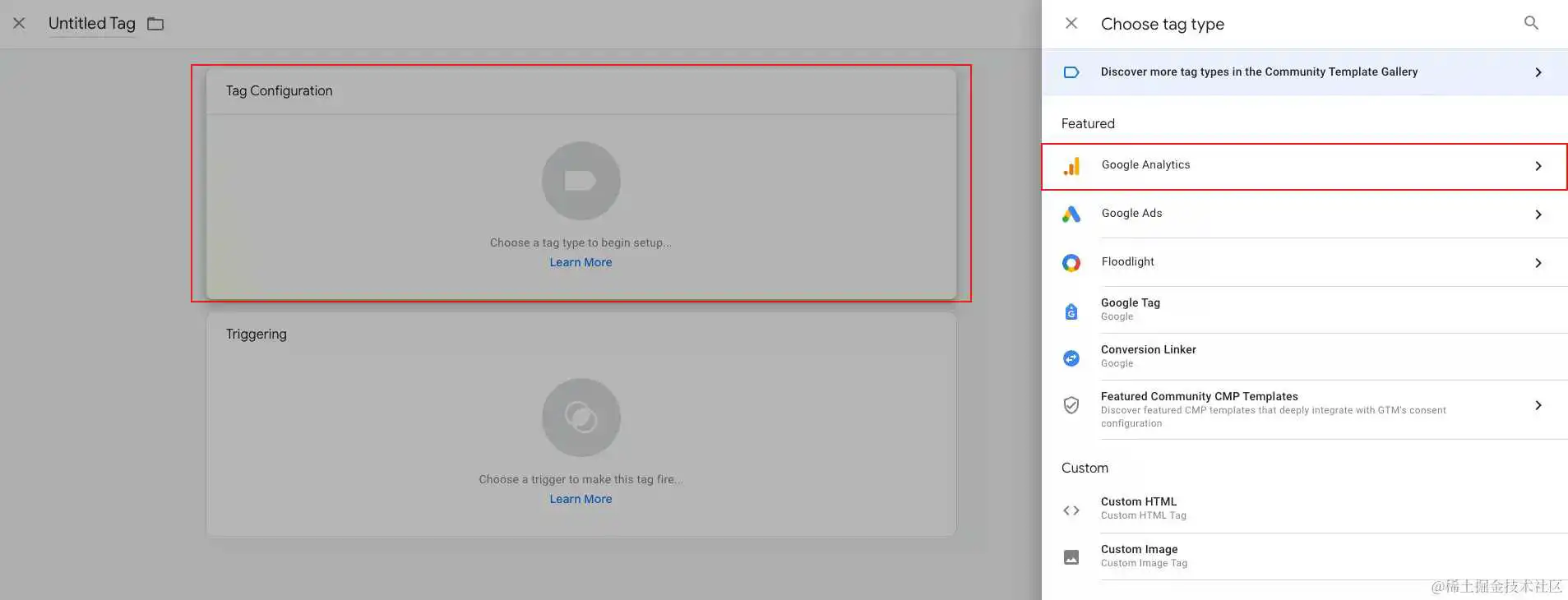Search tag types with magnifier icon
Screen dimensions: 1568x600
click(x=1531, y=23)
